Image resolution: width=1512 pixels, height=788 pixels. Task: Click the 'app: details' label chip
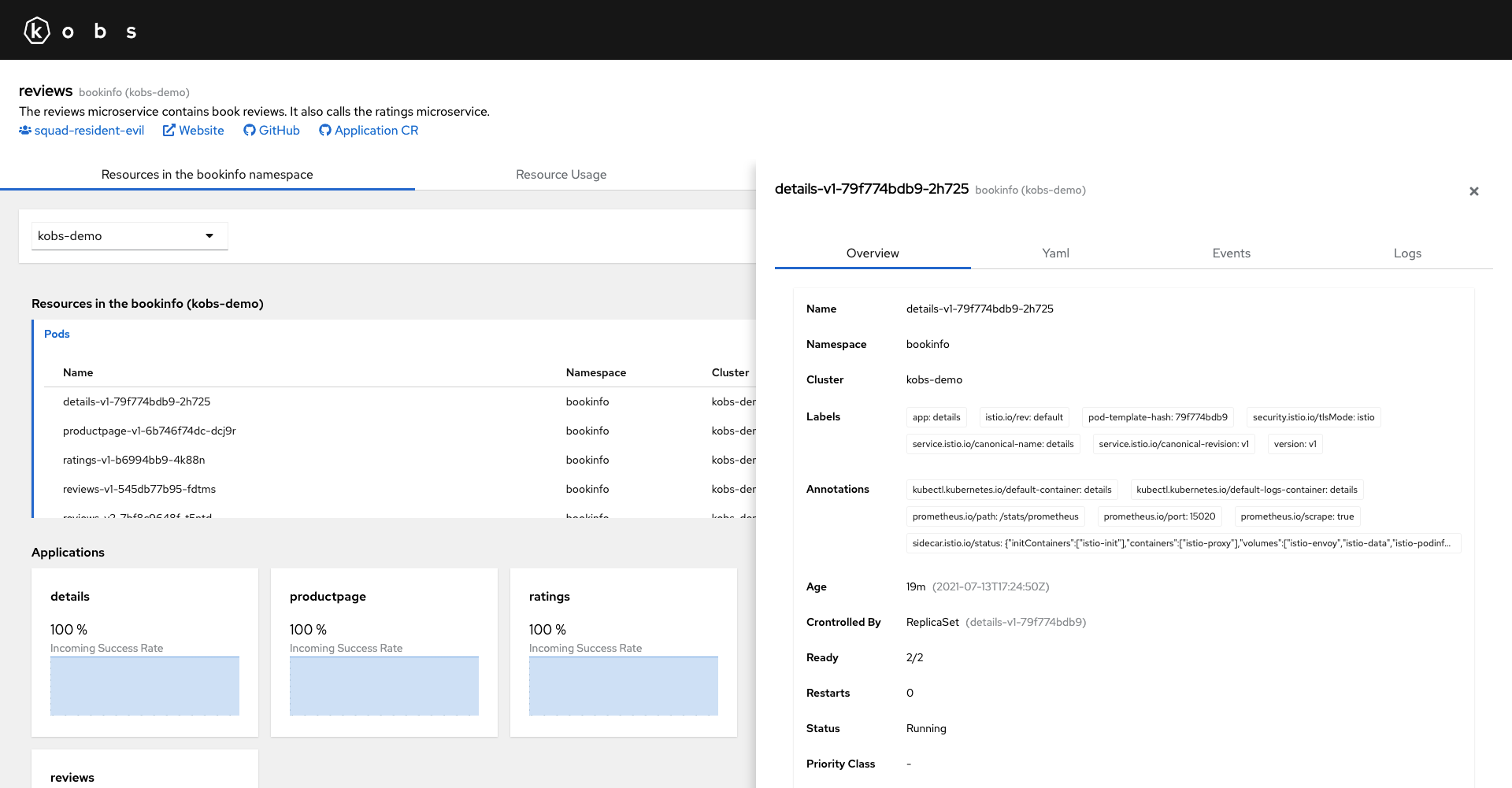[936, 418]
